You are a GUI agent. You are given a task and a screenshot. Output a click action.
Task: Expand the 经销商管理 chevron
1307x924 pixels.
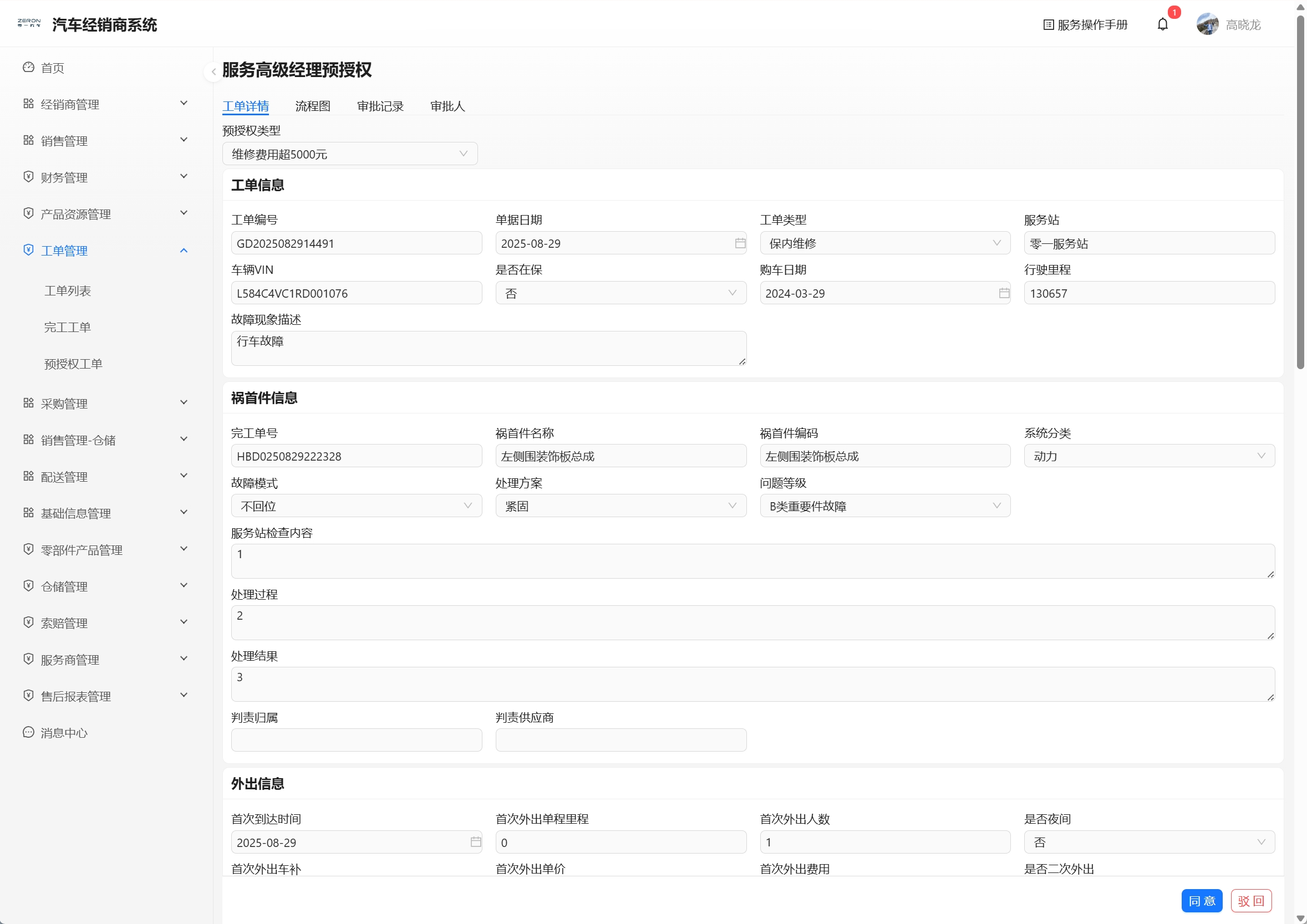click(184, 104)
